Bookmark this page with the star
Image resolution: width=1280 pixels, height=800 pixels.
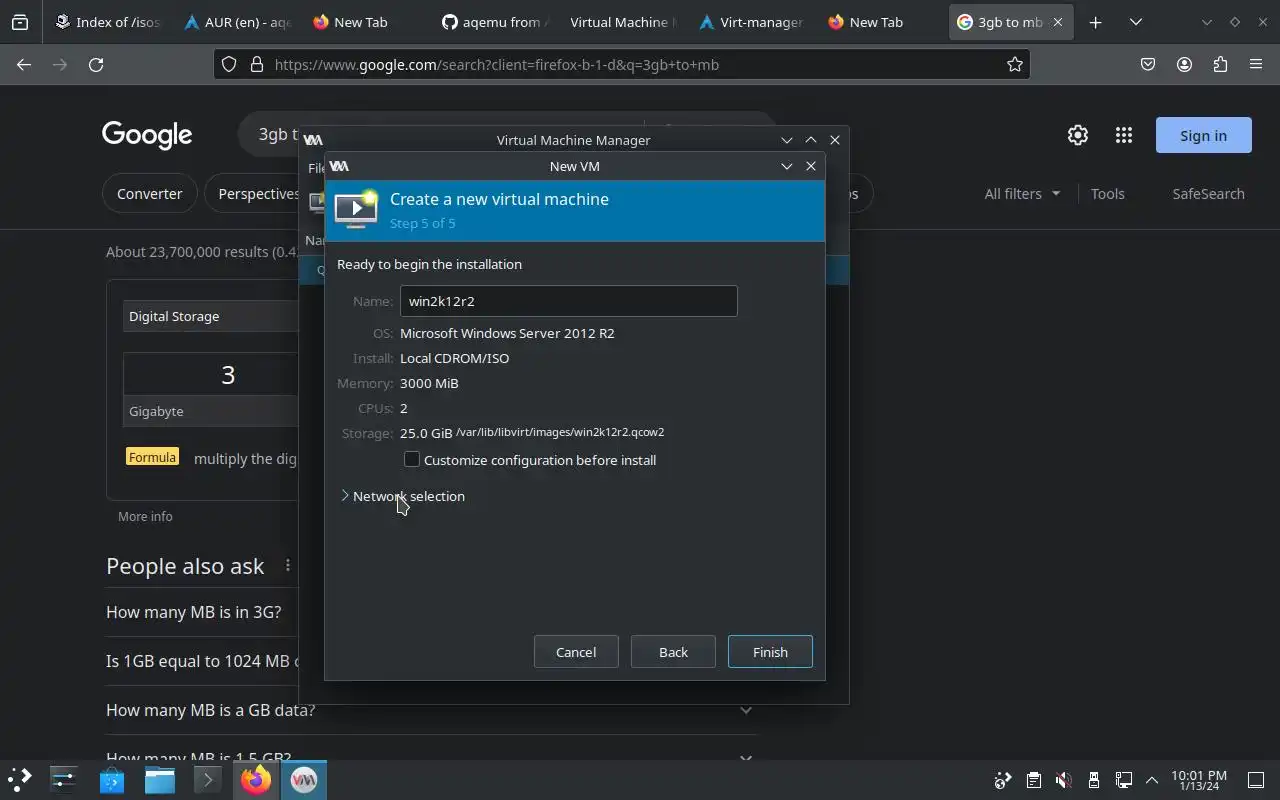(1015, 65)
